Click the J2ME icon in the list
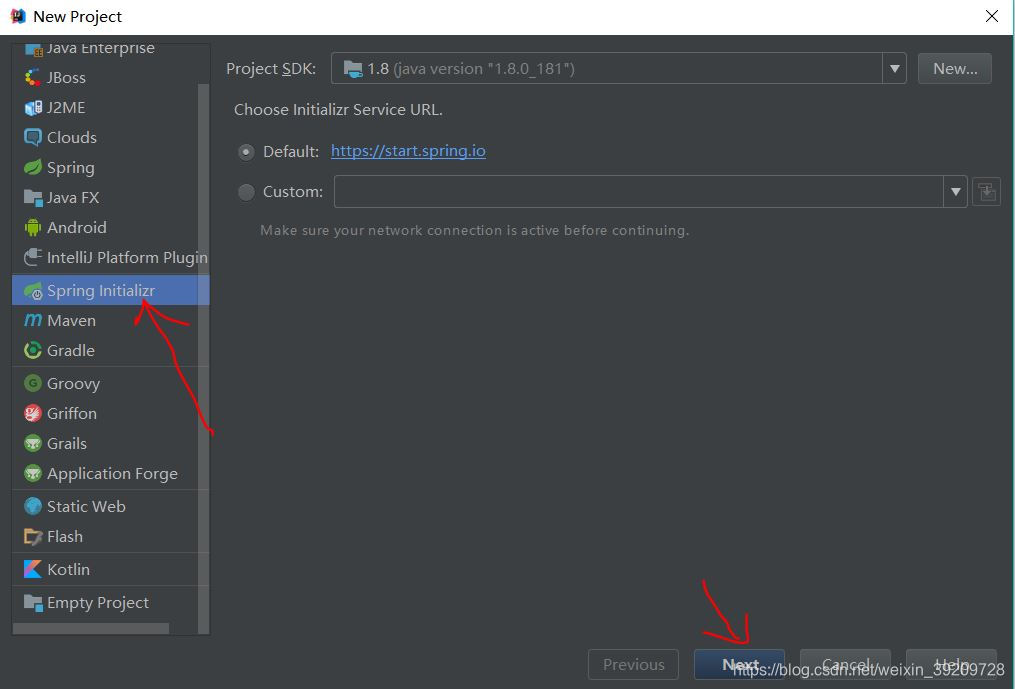The image size is (1015, 689). 32,107
